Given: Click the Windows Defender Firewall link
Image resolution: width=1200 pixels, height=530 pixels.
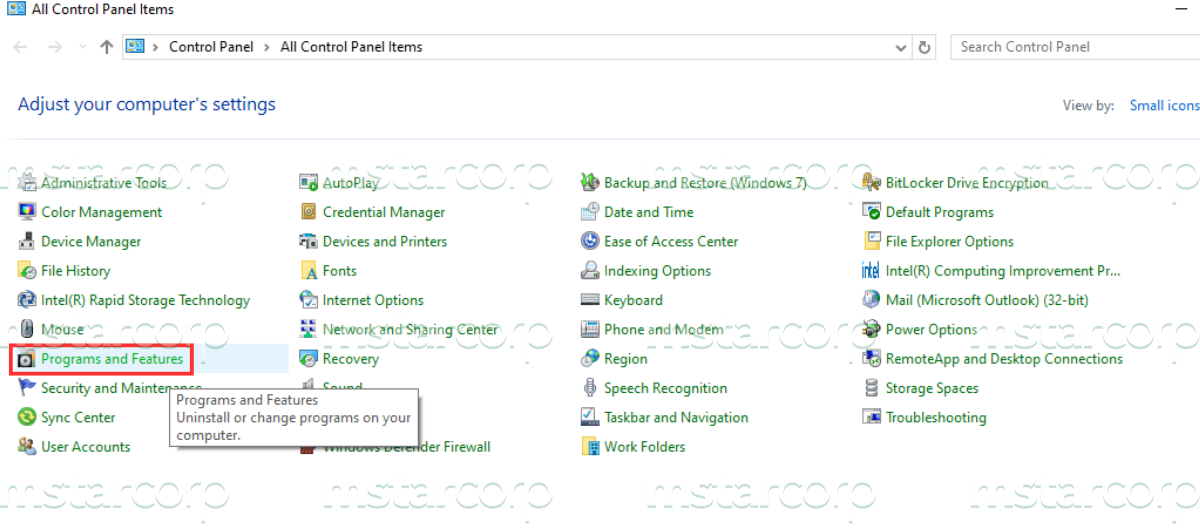Looking at the screenshot, I should pos(406,447).
